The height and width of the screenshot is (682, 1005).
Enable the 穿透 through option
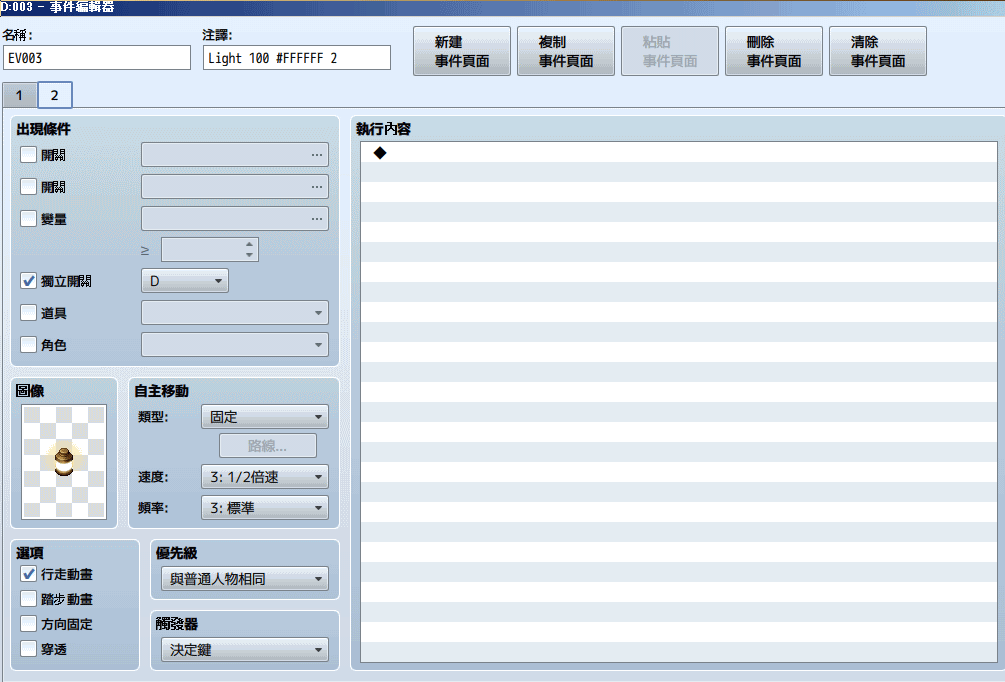click(28, 649)
